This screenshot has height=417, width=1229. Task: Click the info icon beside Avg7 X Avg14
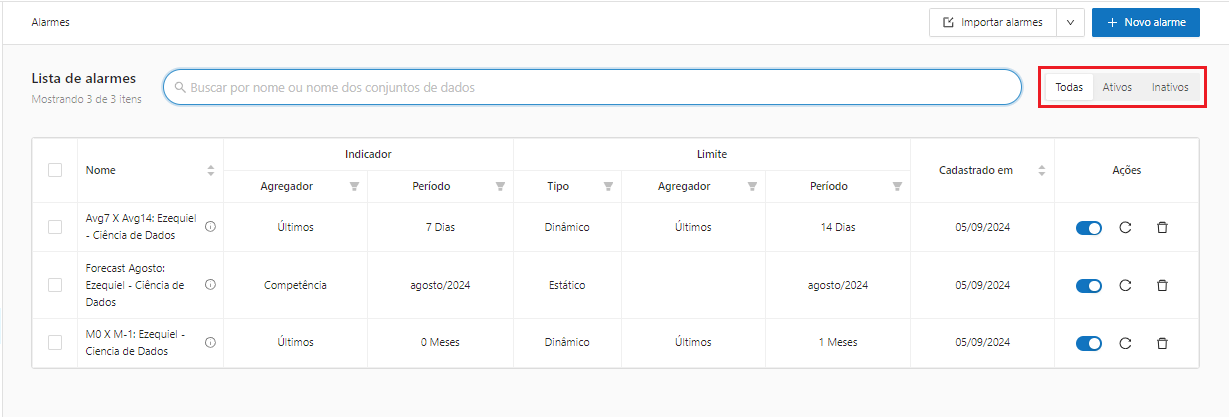coord(210,227)
